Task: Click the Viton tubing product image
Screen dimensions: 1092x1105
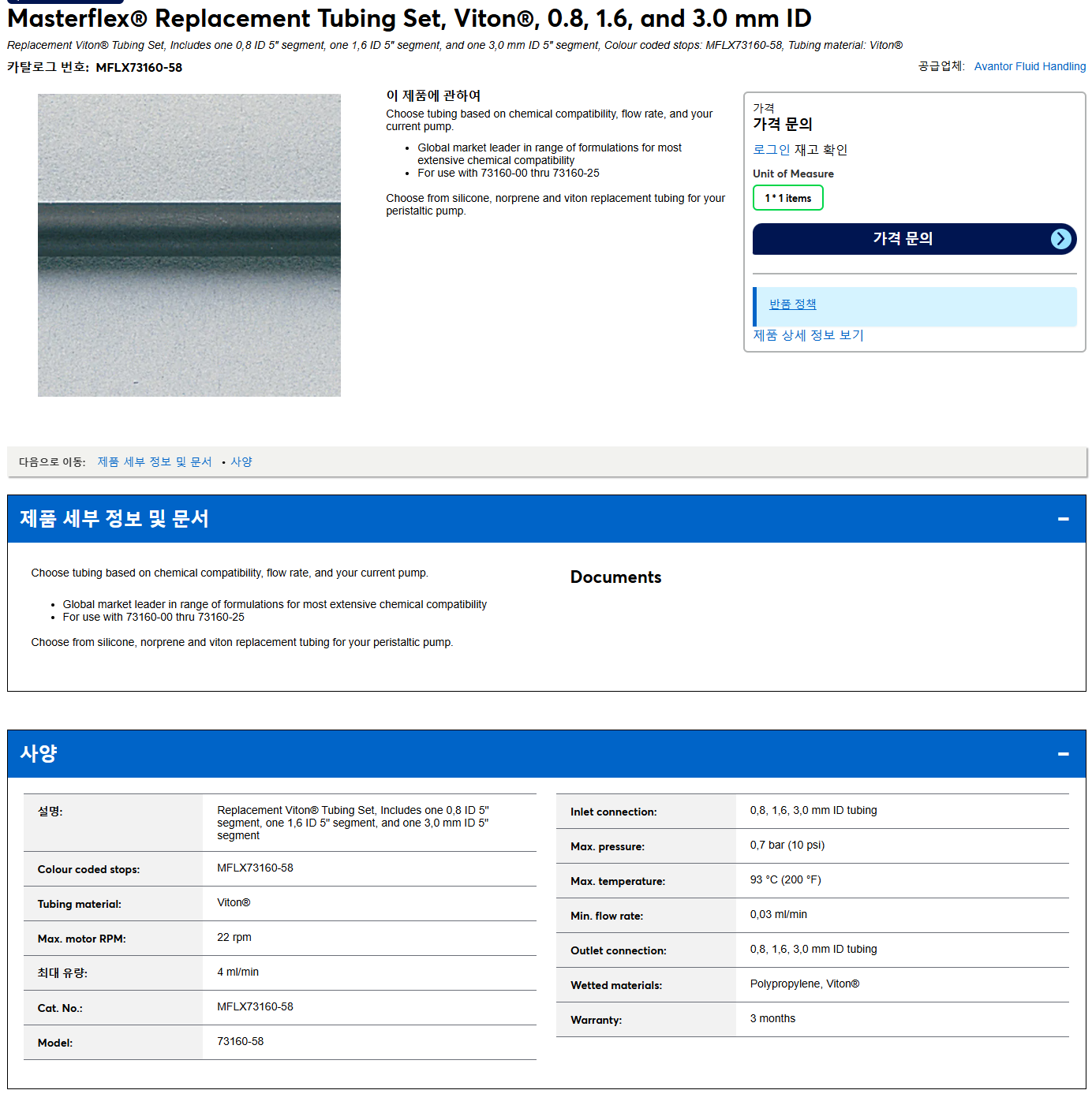Action: coord(189,245)
